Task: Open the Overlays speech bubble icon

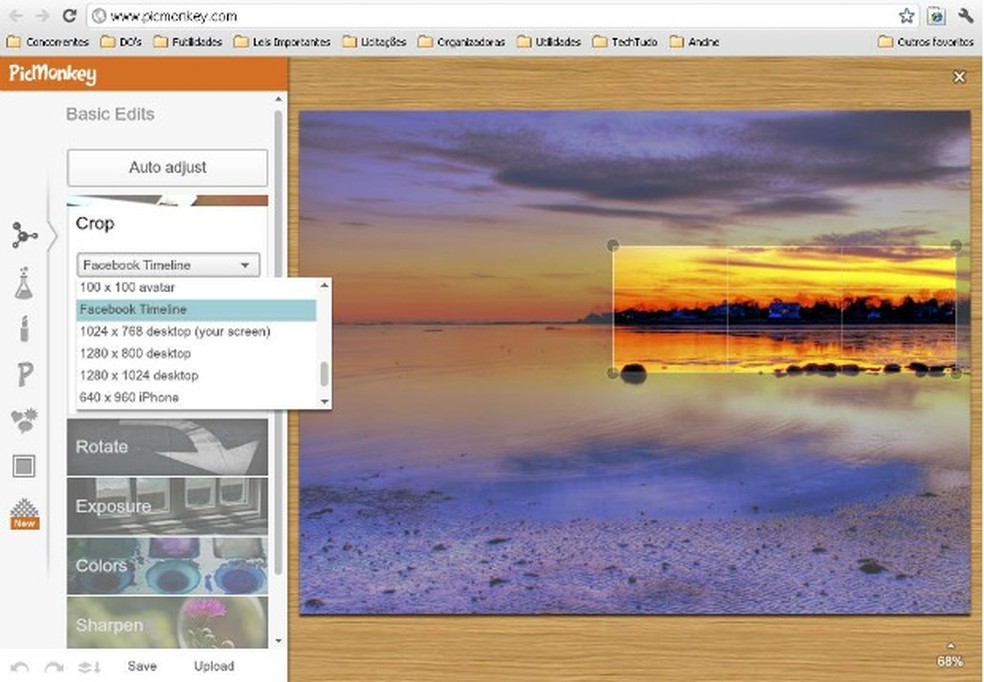Action: tap(24, 421)
